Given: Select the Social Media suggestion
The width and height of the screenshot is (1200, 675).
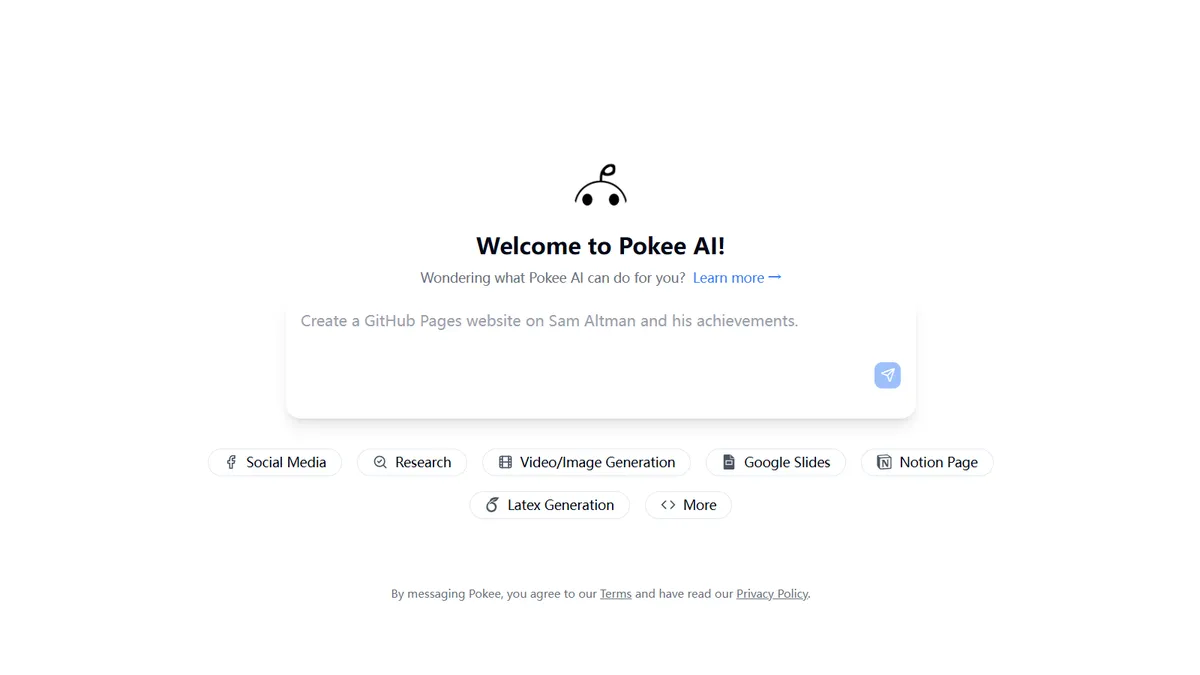Looking at the screenshot, I should 285,462.
